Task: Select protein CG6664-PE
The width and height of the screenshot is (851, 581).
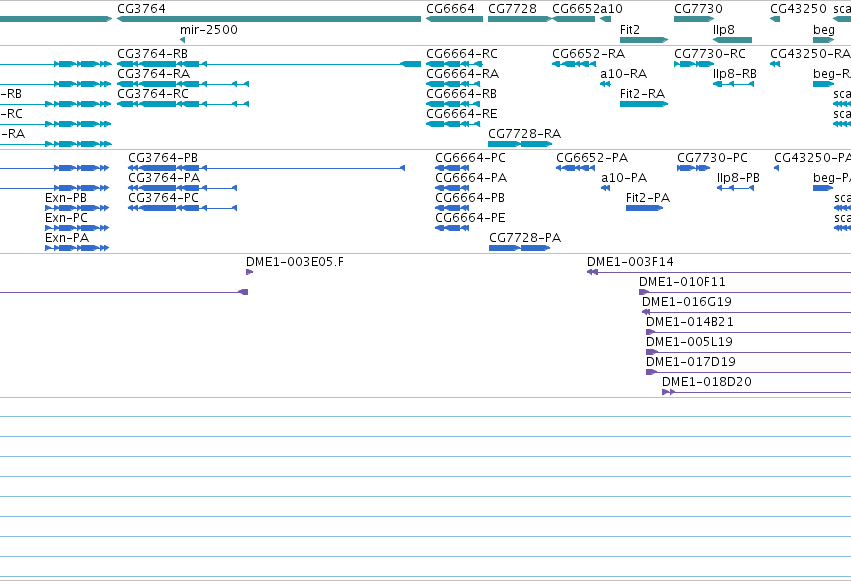Action: click(x=452, y=228)
